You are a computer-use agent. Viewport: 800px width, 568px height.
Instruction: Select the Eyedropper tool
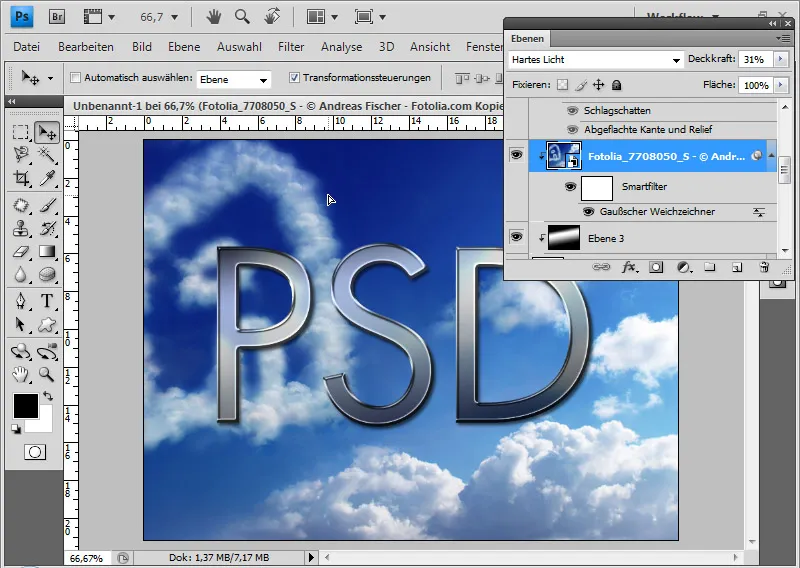[x=47, y=177]
